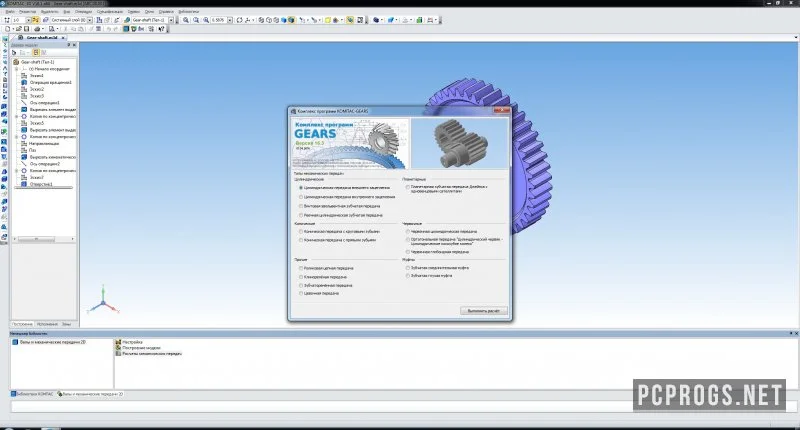Click the gray gear preview image in dialog
The height and width of the screenshot is (430, 800).
click(x=460, y=143)
